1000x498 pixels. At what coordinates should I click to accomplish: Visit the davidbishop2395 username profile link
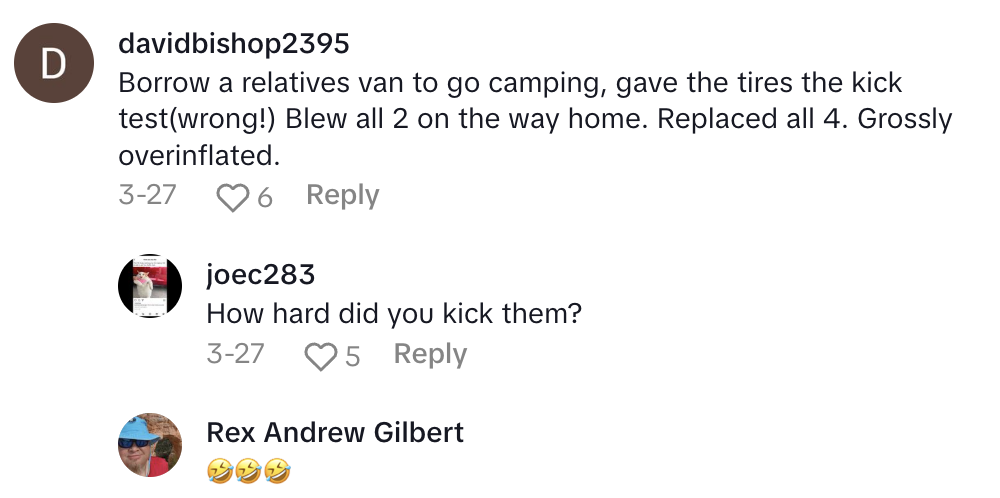point(233,44)
